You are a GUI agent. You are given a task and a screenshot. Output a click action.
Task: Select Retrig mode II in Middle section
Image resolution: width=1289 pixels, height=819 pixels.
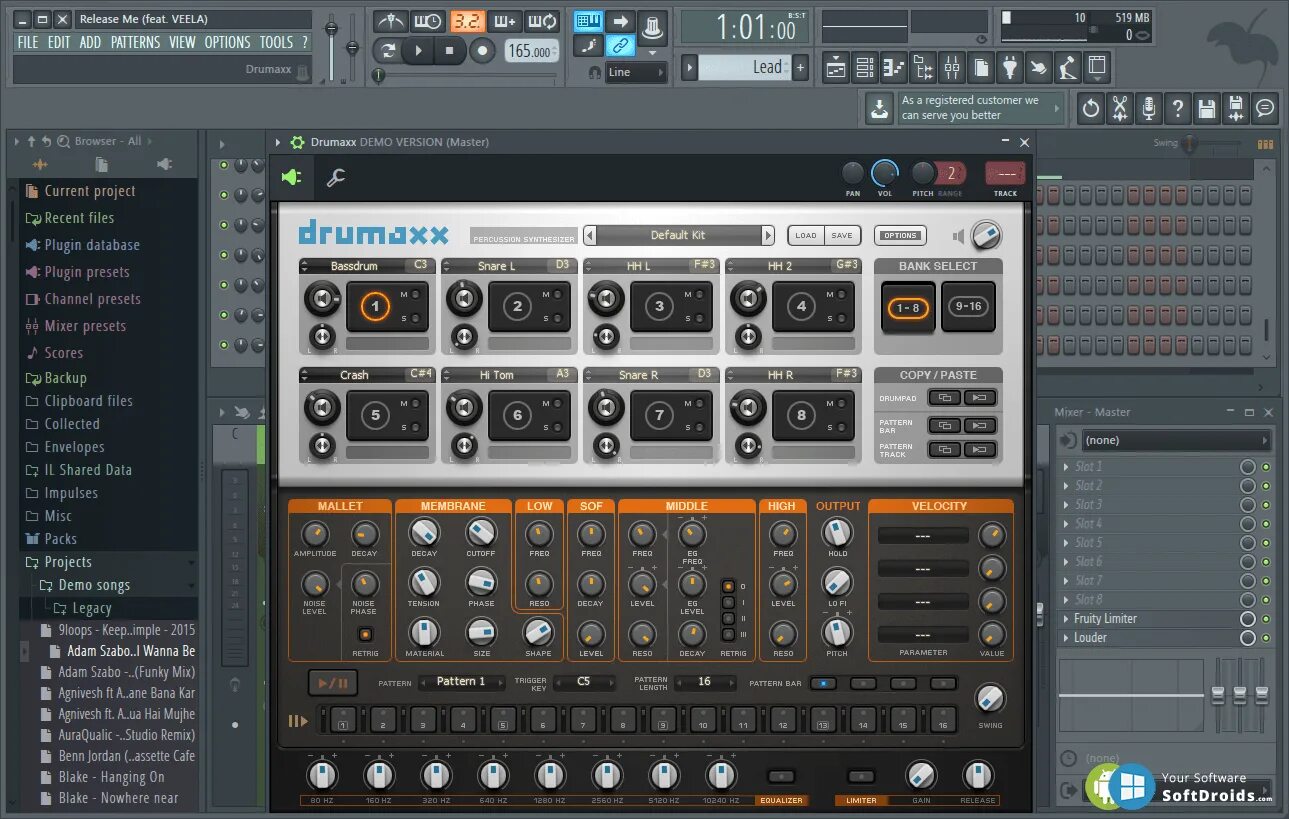click(727, 619)
